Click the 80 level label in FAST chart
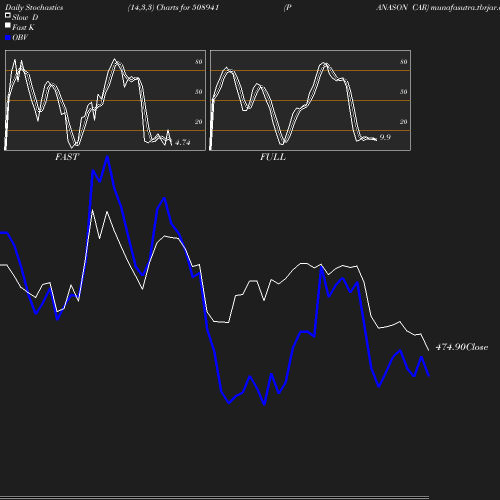500x500 pixels. click(x=199, y=62)
